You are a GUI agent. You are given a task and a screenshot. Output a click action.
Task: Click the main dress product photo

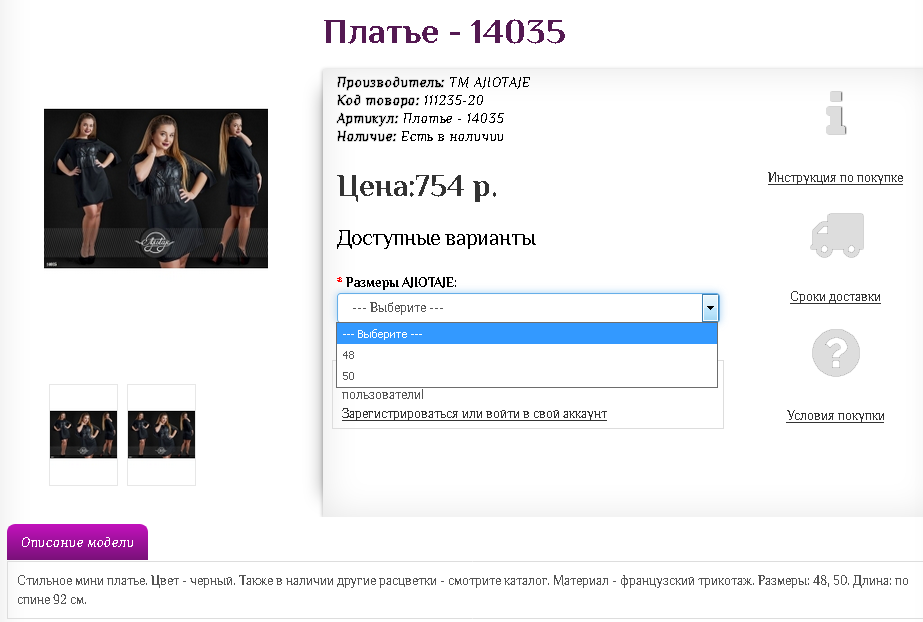point(156,188)
